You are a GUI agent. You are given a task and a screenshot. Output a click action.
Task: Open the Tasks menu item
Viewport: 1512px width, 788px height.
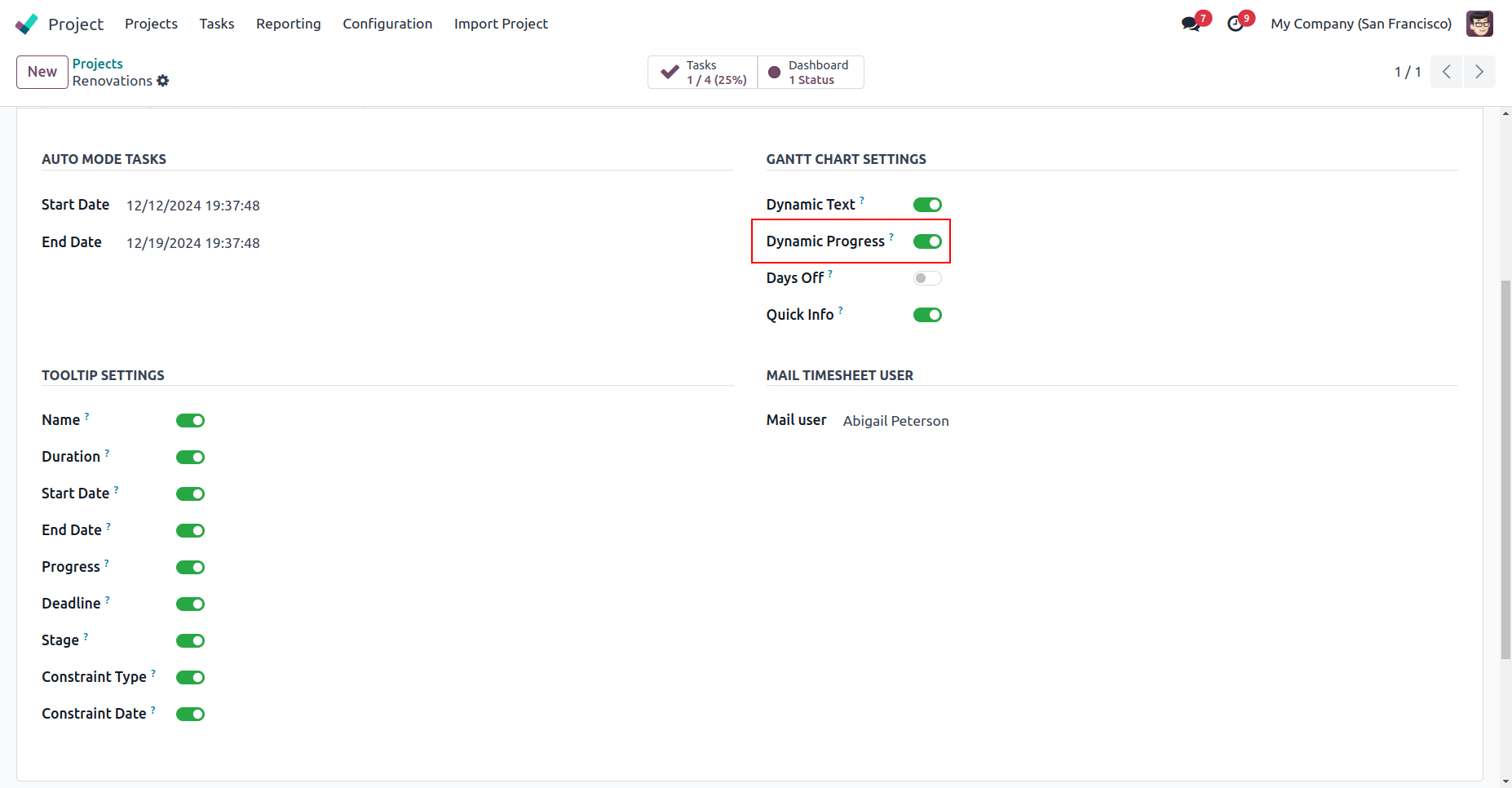point(216,24)
